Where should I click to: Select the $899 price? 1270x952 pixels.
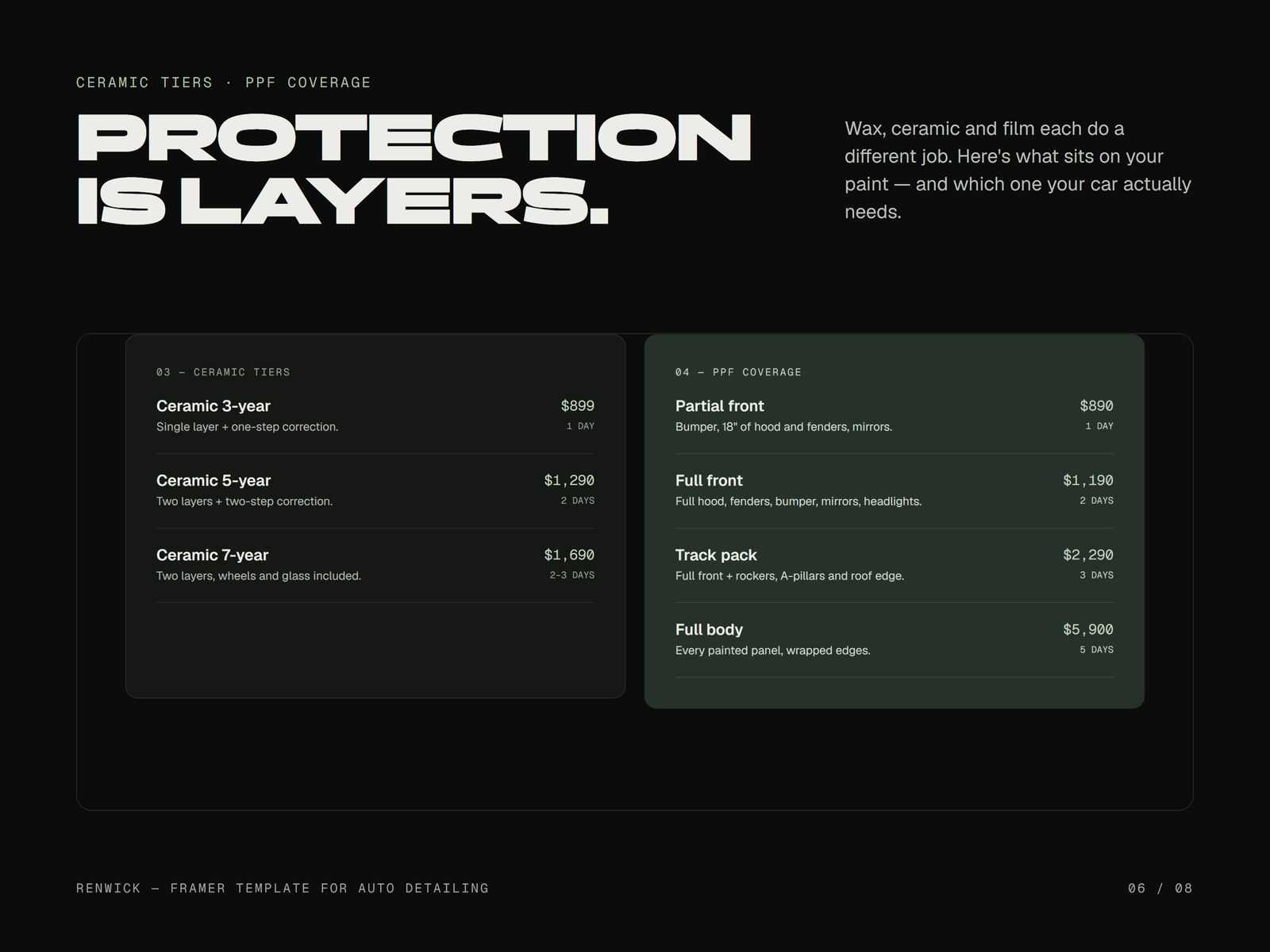577,405
